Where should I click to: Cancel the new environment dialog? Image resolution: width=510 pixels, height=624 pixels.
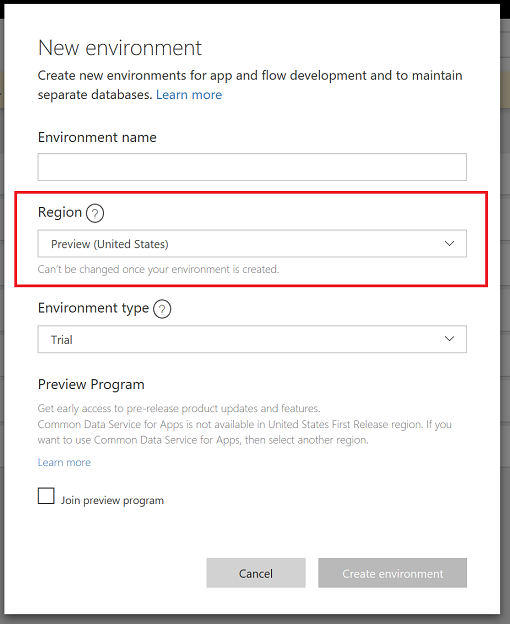(256, 573)
